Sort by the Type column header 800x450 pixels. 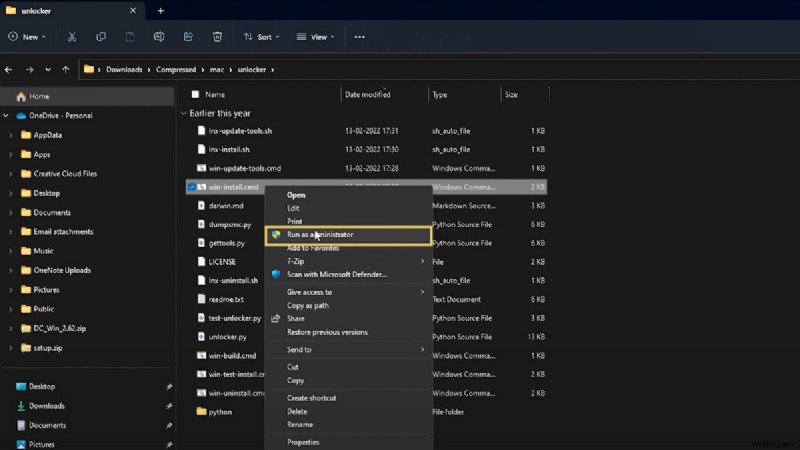pos(439,94)
